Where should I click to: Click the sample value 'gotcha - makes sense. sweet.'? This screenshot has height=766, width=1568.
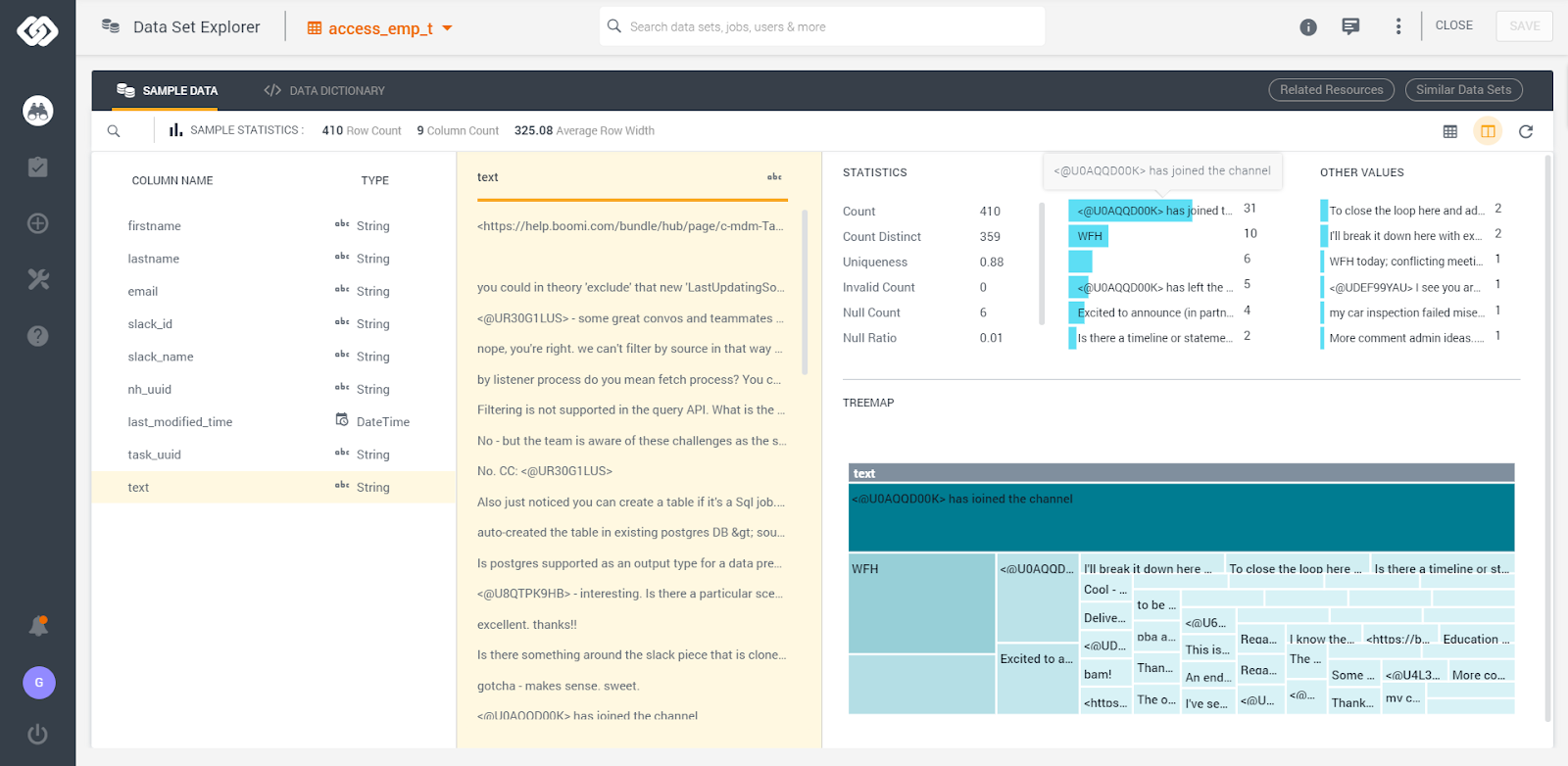tap(559, 686)
